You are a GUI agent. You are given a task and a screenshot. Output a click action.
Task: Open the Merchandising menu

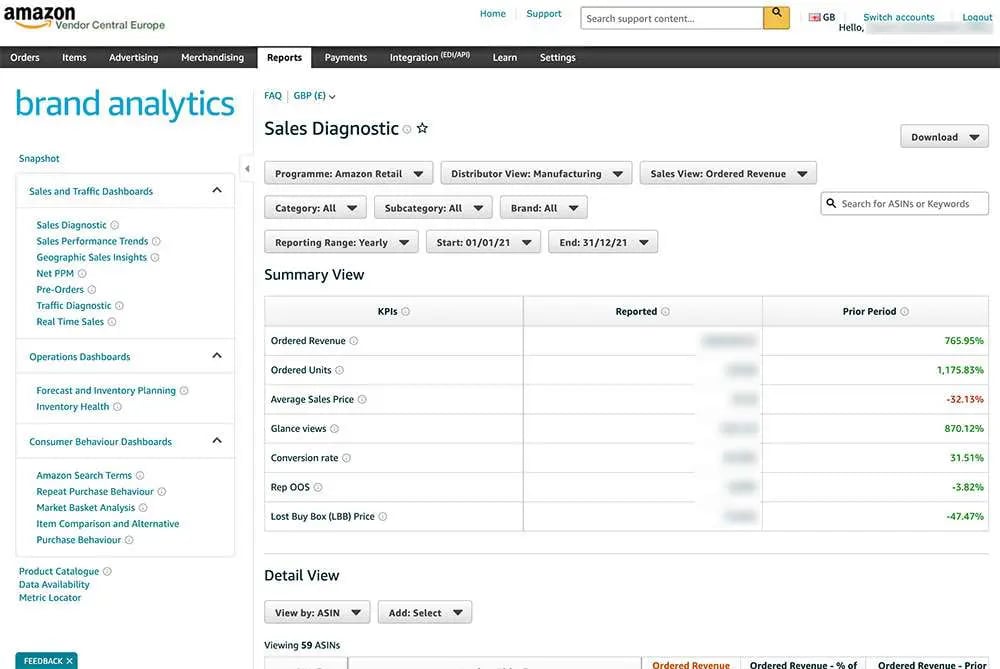[x=212, y=57]
